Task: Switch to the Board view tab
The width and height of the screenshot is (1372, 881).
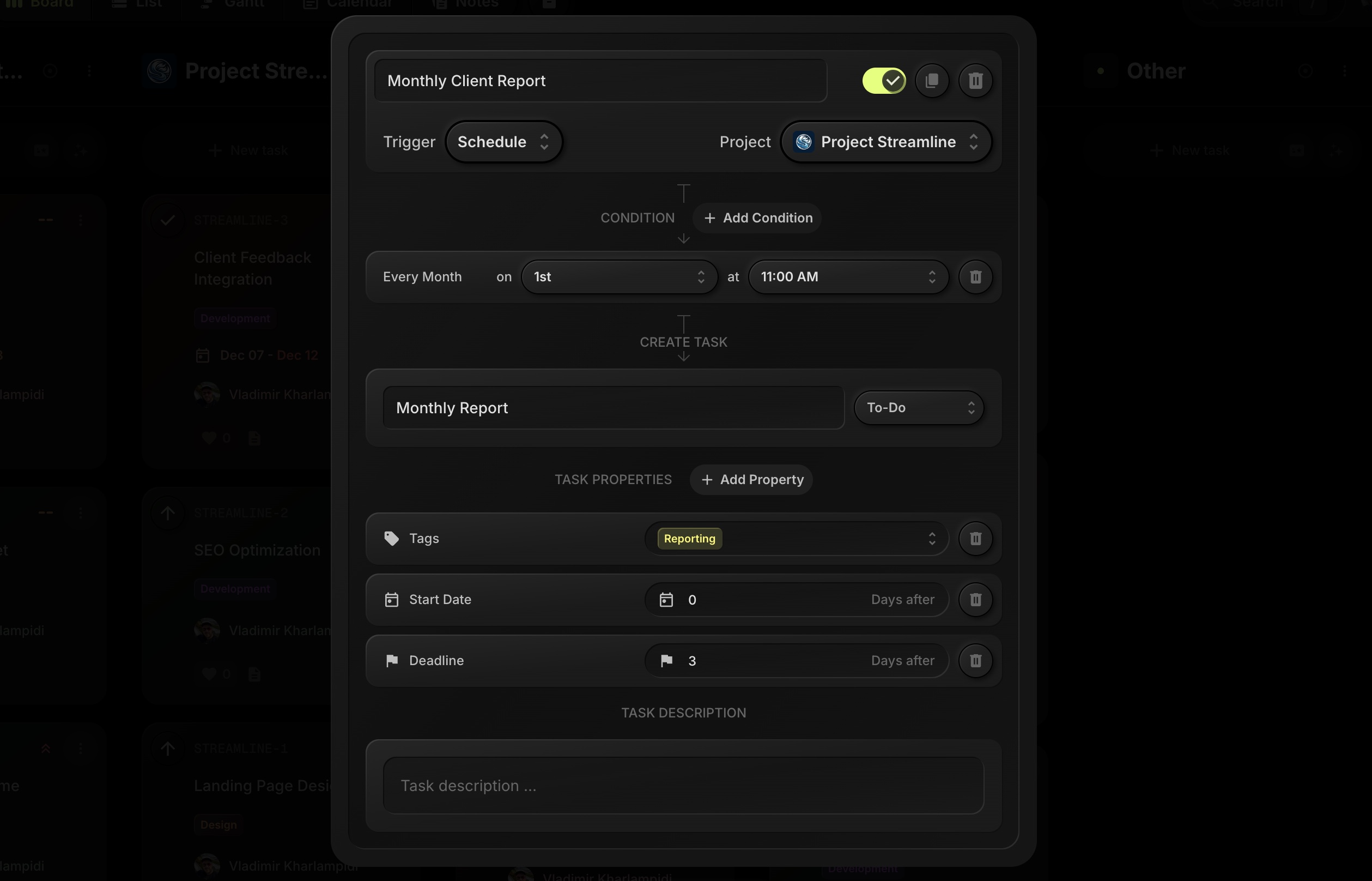Action: [x=45, y=3]
